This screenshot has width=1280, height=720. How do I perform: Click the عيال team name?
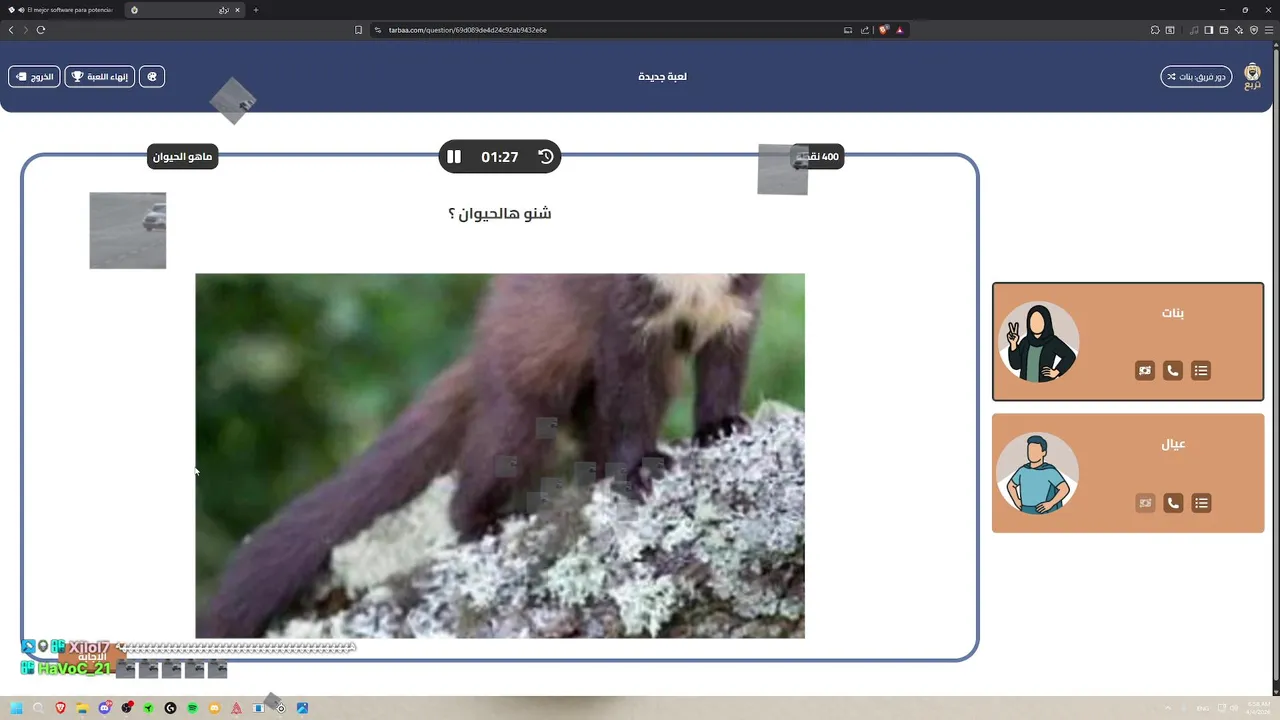click(x=1173, y=444)
